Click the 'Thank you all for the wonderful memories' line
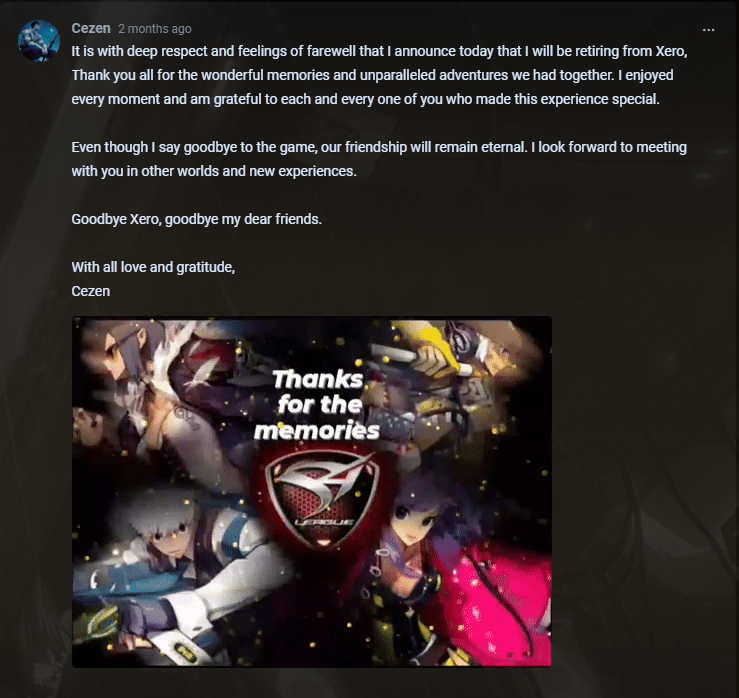This screenshot has width=739, height=698. (372, 75)
